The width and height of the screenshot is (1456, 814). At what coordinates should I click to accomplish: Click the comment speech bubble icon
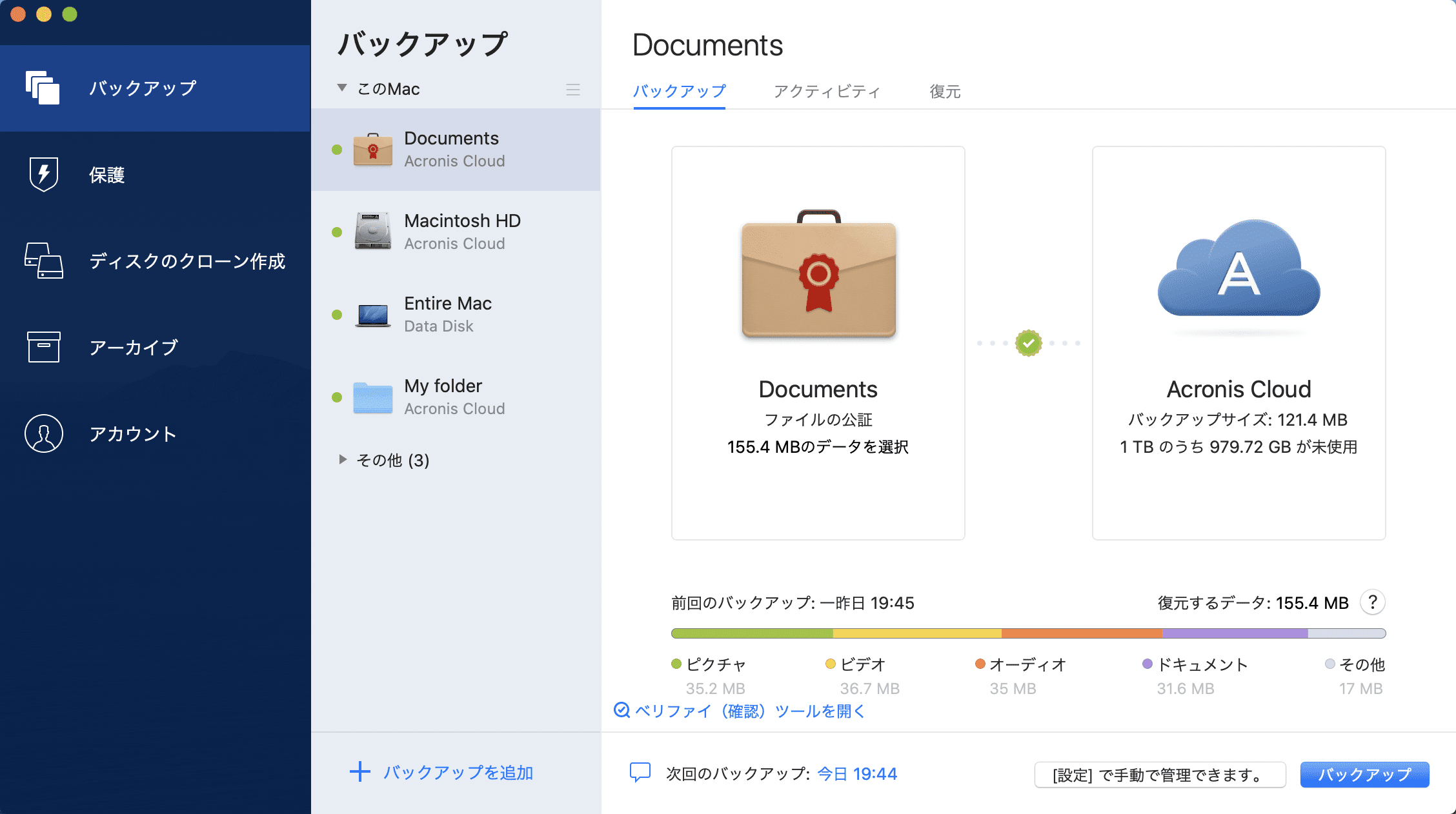coord(640,773)
